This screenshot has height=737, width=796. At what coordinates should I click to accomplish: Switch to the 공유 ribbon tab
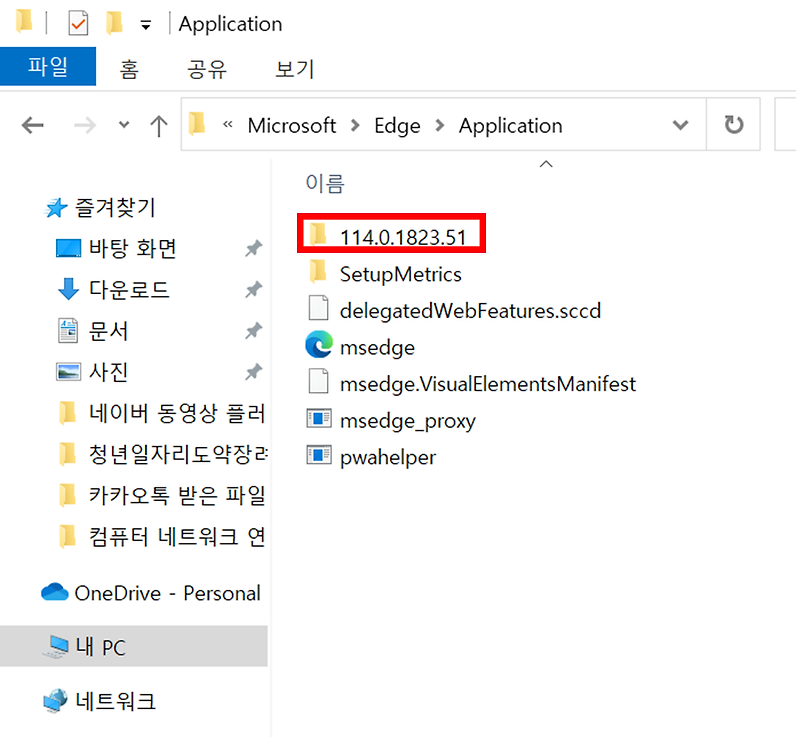(207, 69)
